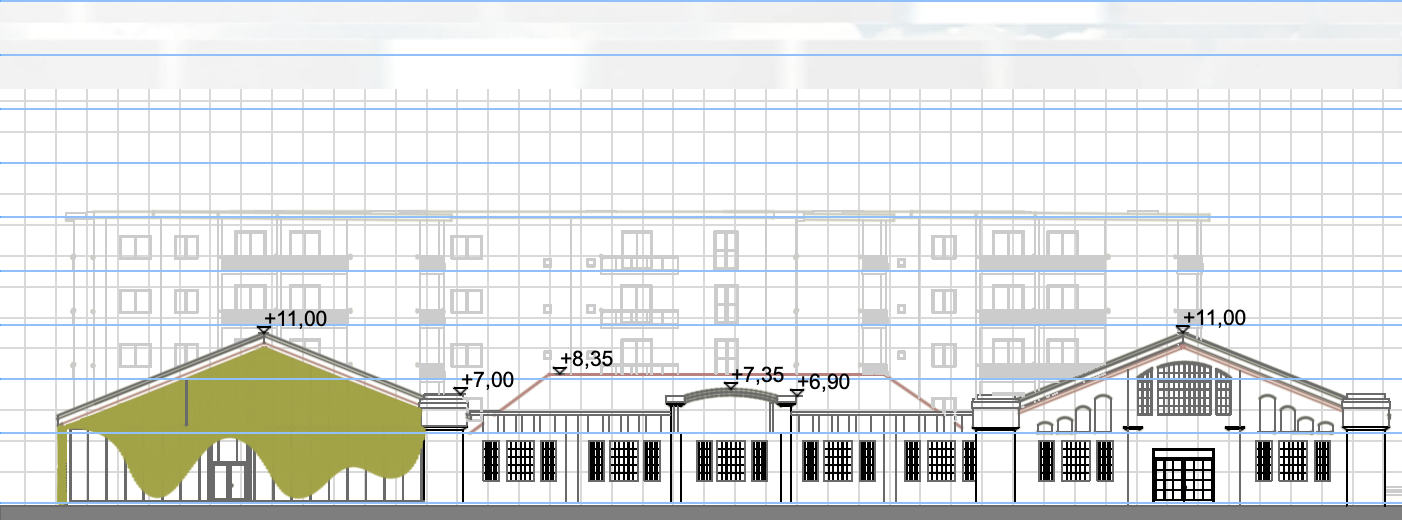The width and height of the screenshot is (1402, 520).
Task: Select triangle marker at left roof peak
Action: 264,329
